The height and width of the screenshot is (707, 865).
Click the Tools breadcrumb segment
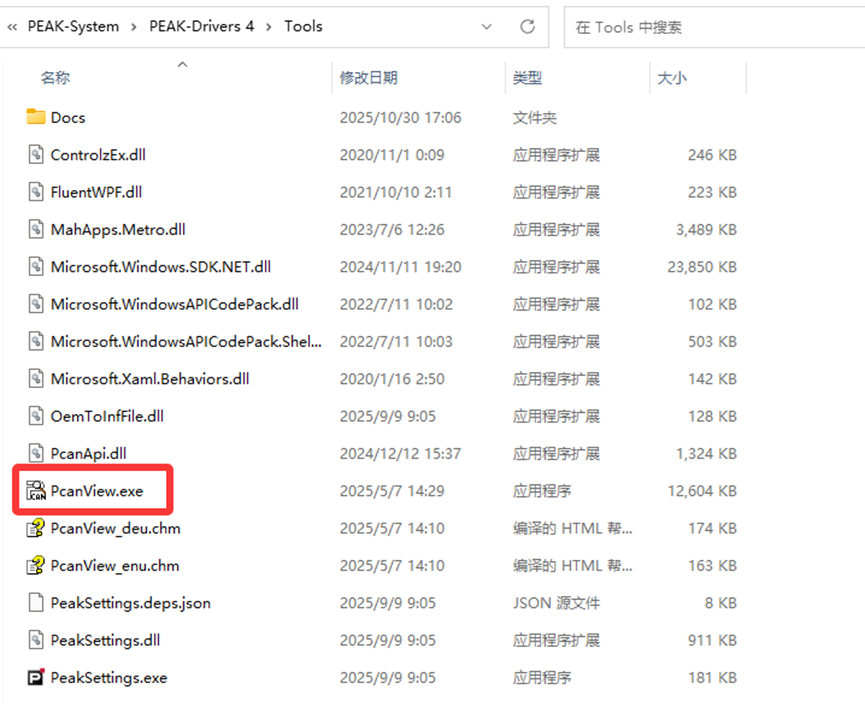point(303,26)
